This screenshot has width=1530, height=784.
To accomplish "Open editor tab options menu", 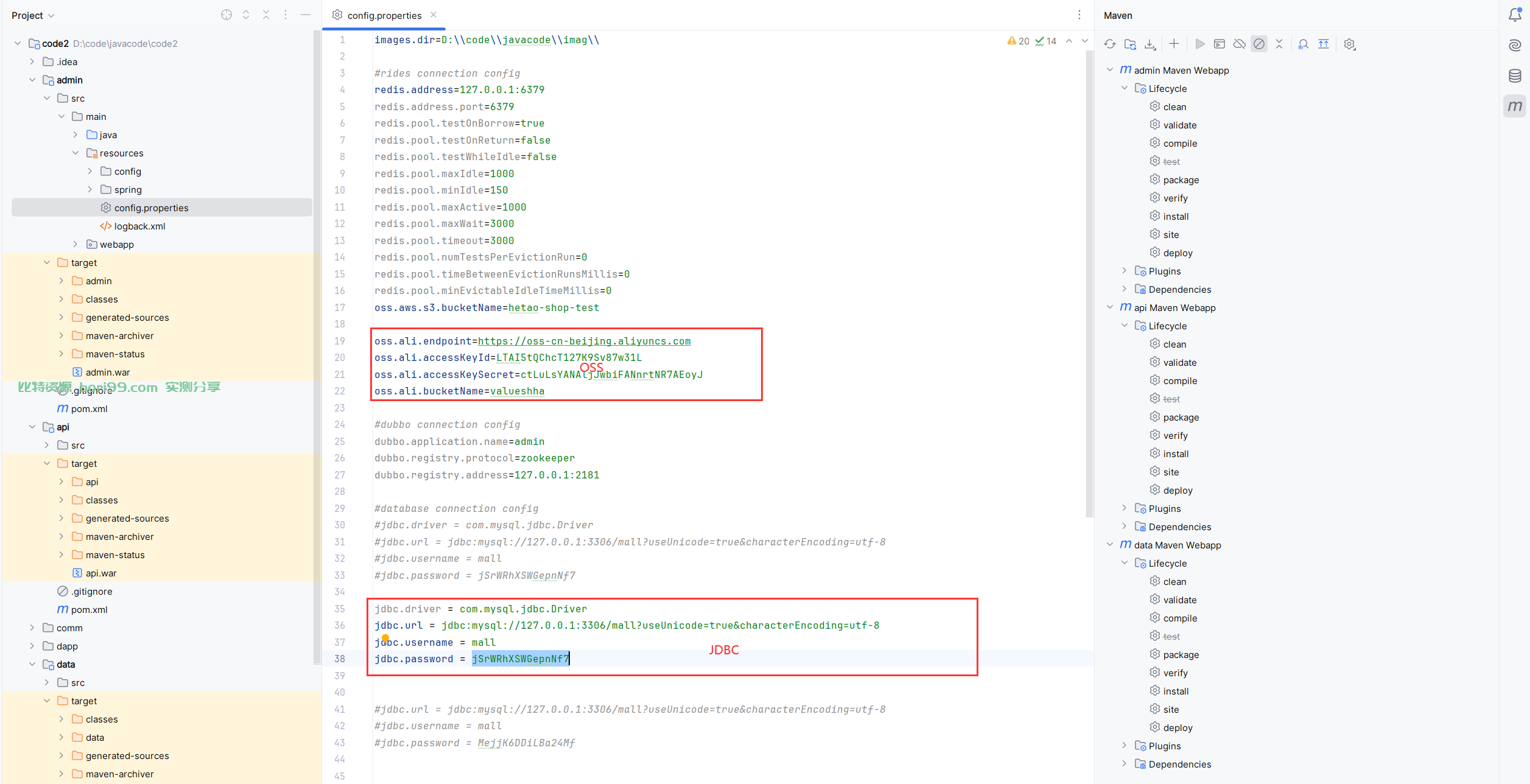I will (1079, 15).
